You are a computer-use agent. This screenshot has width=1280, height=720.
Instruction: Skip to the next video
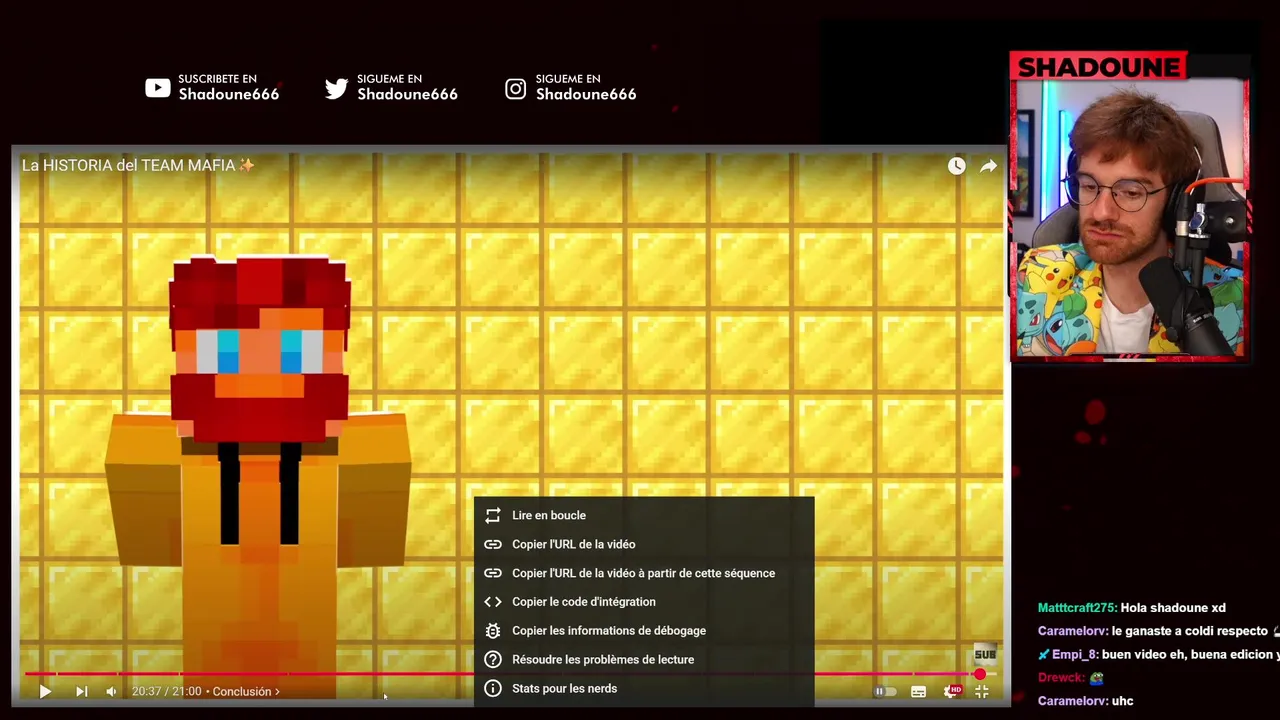82,691
